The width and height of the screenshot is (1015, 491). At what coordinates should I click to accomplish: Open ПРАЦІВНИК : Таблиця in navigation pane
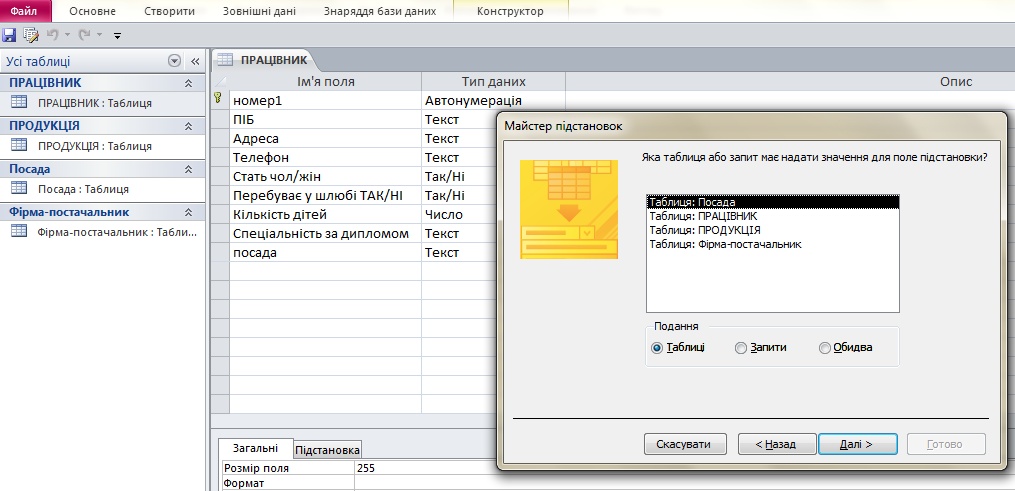102,103
